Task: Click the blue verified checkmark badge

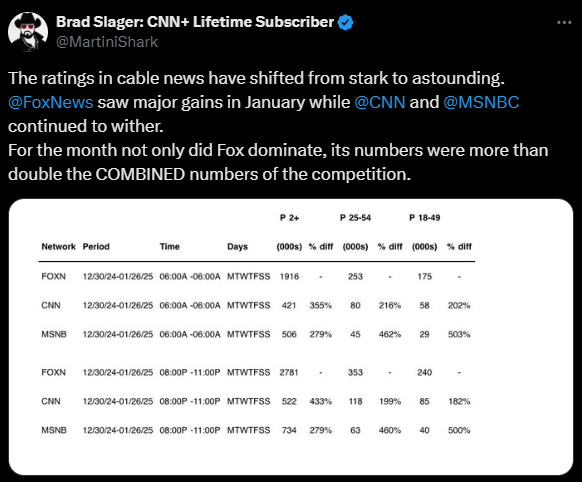Action: click(346, 23)
